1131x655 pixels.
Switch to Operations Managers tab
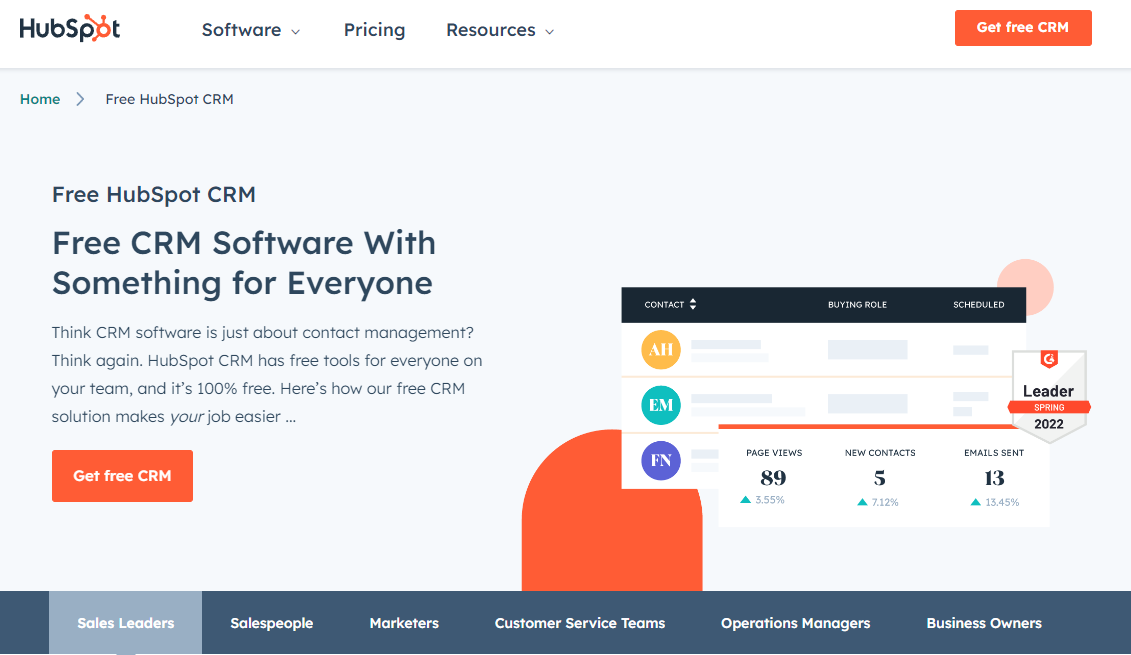[x=796, y=623]
